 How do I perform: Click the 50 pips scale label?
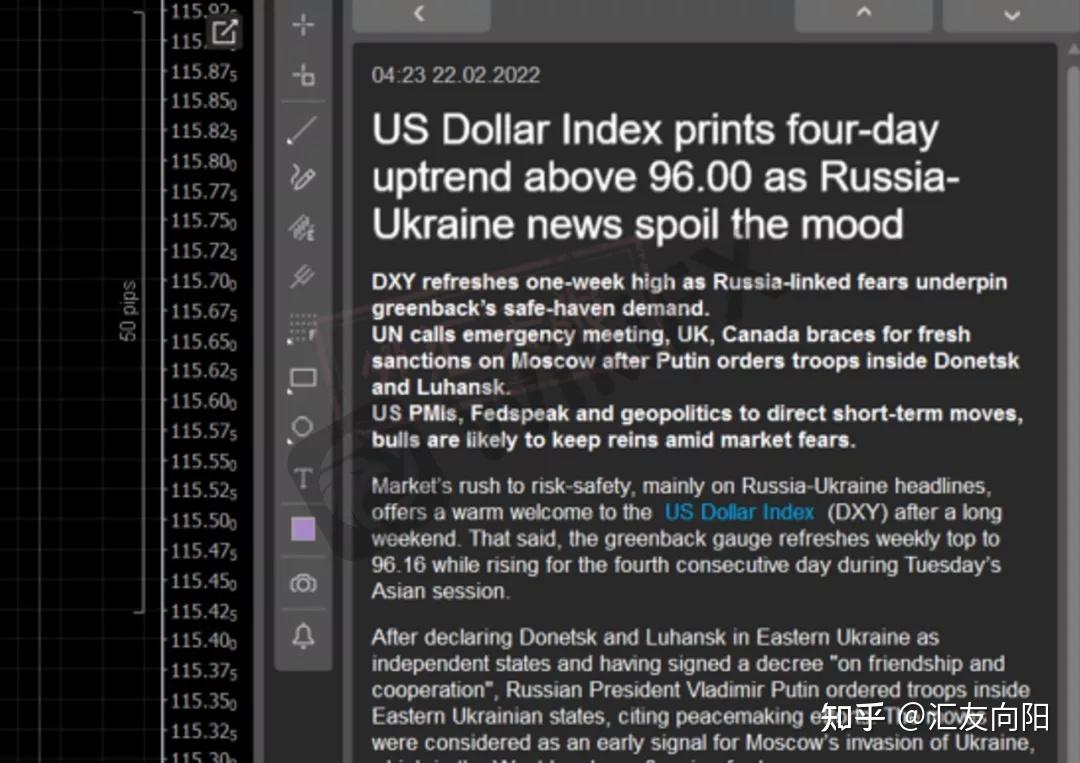point(128,311)
